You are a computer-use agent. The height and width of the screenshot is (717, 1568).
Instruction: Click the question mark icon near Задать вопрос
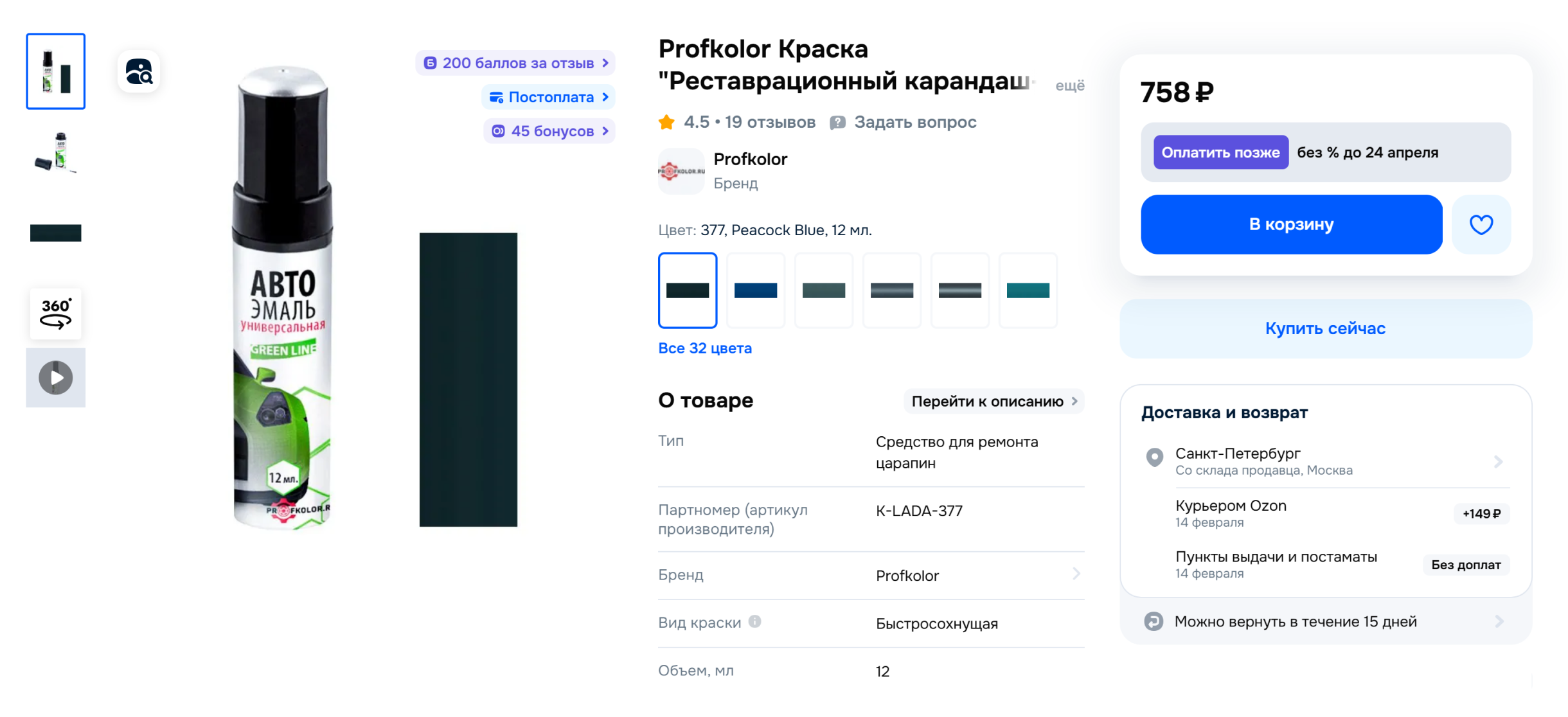(x=837, y=122)
